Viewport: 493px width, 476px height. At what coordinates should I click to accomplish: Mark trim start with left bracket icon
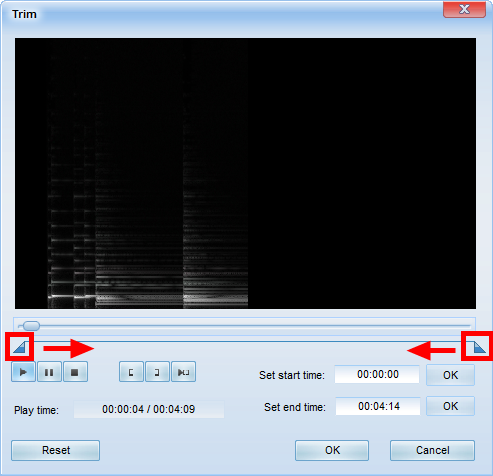131,372
